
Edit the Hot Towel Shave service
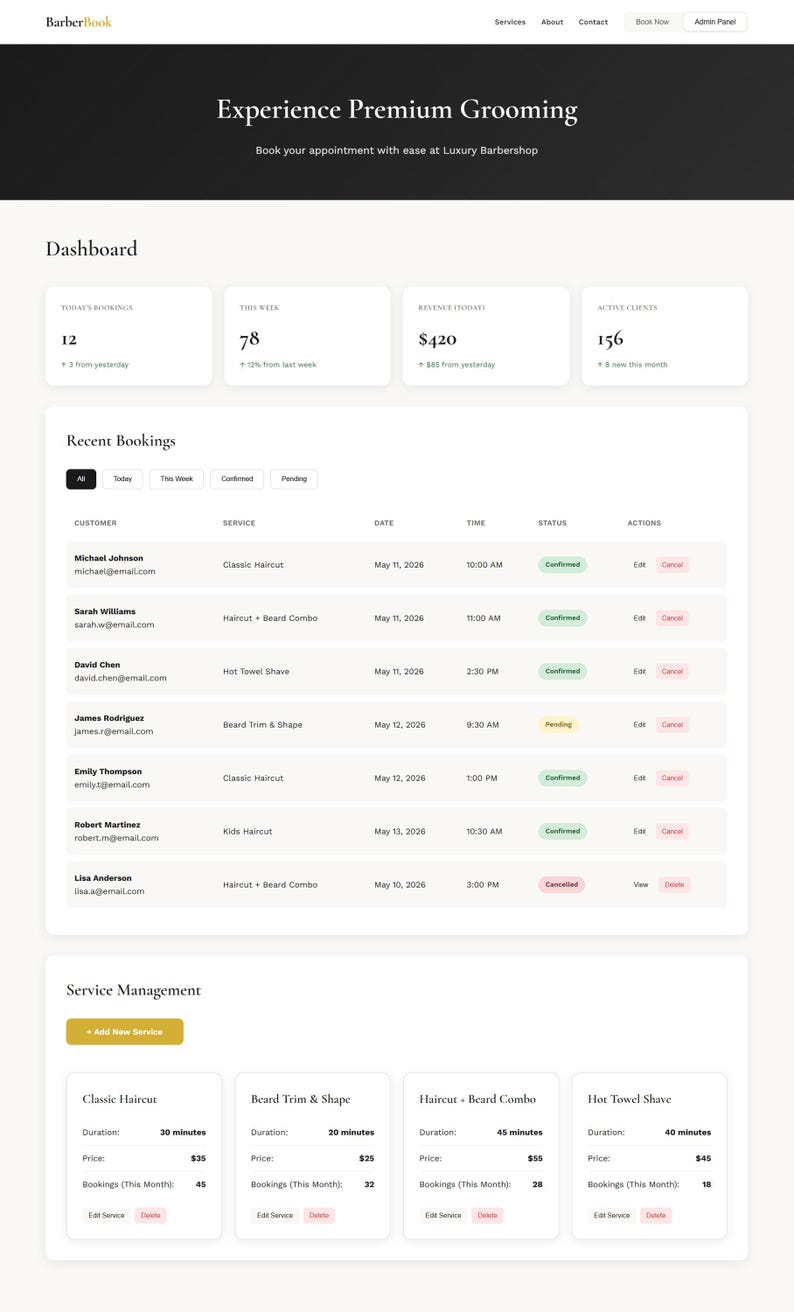tap(612, 1216)
